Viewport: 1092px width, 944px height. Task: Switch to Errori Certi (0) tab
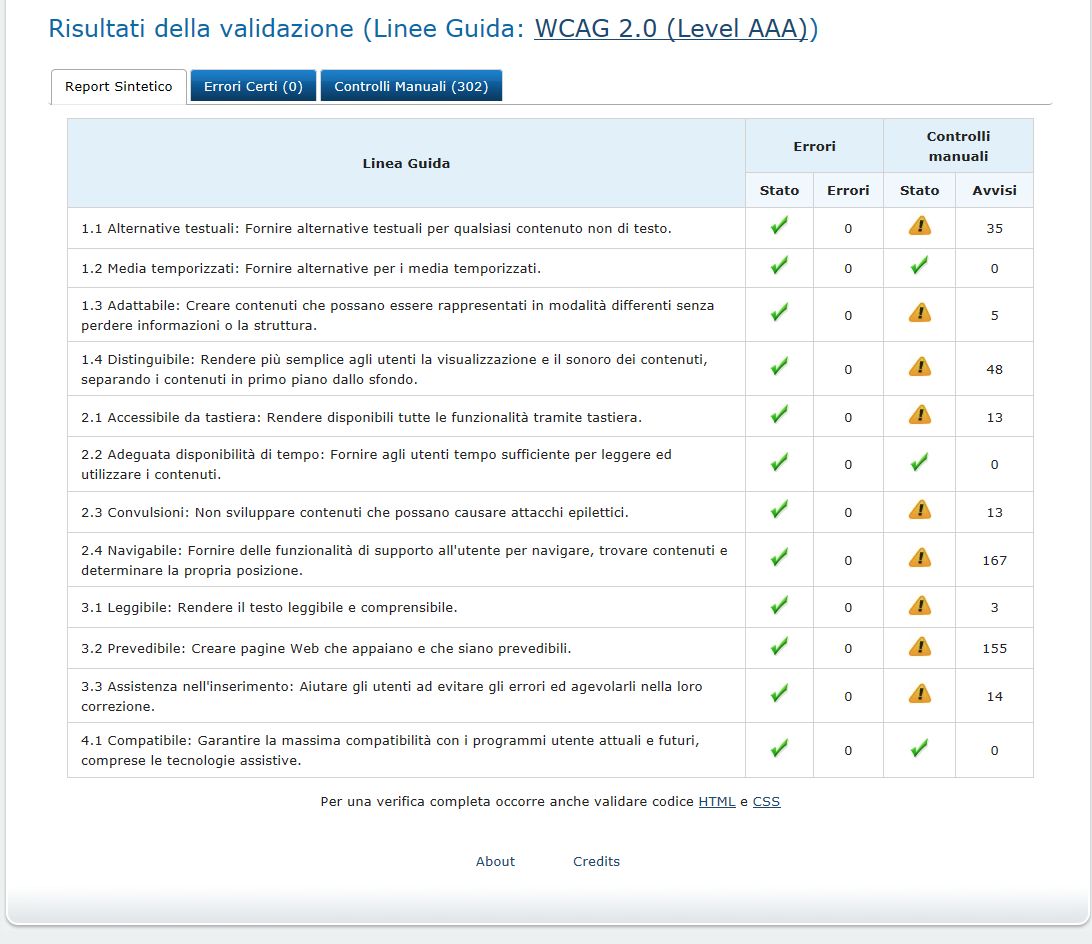pos(253,87)
